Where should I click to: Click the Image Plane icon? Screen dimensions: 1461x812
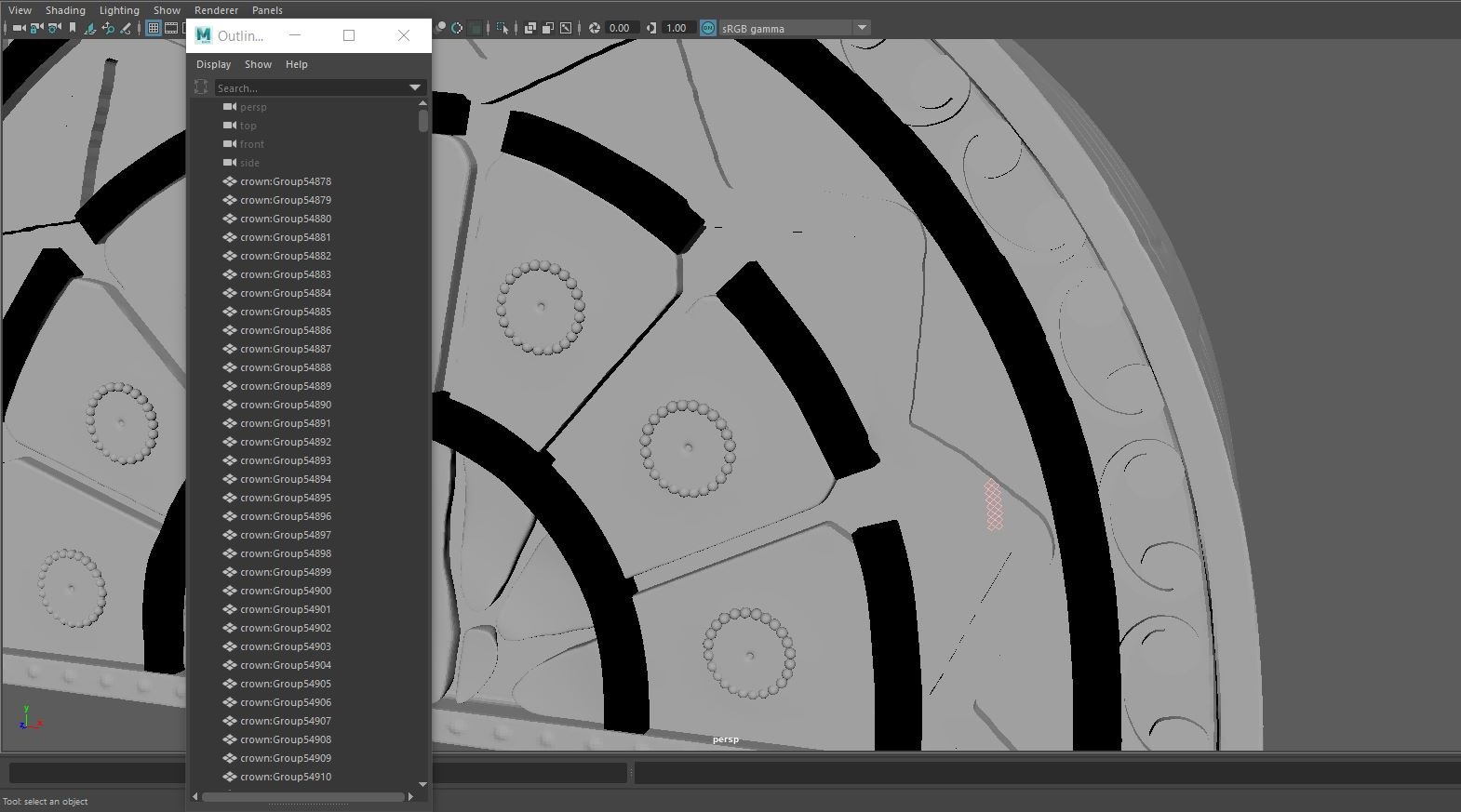click(x=90, y=28)
